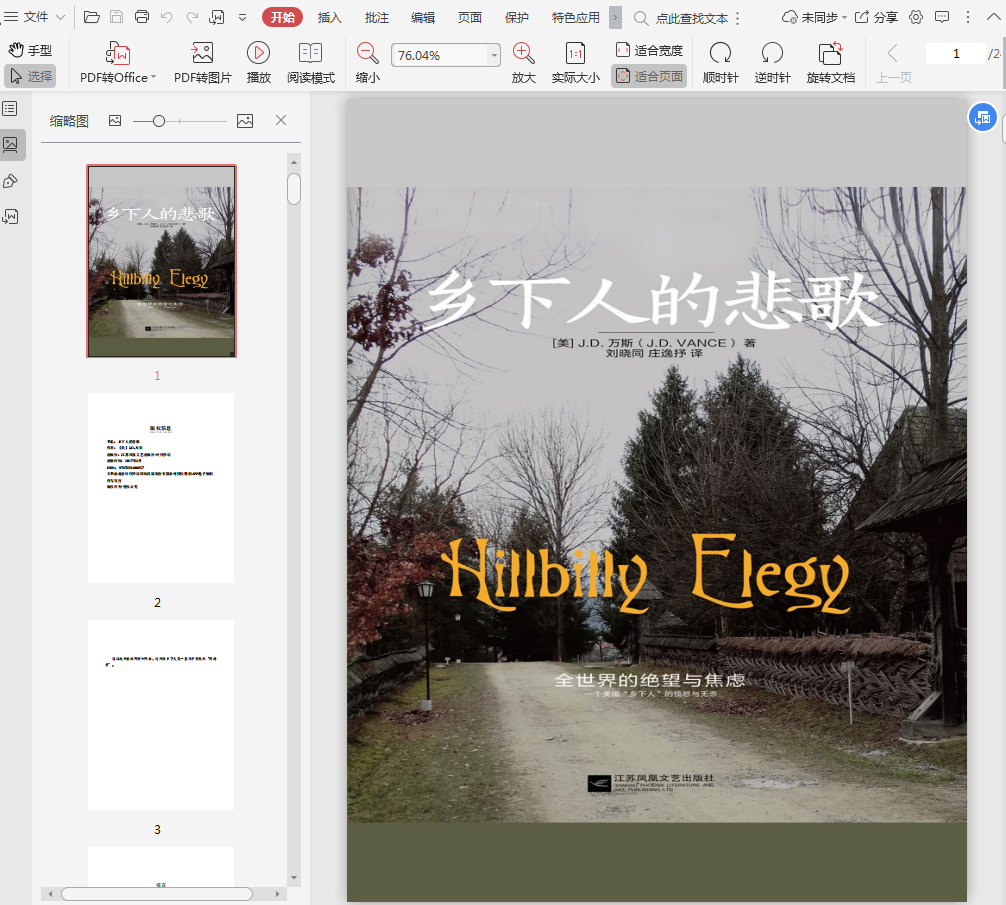Toggle 适合页面 fit page

coord(649,76)
